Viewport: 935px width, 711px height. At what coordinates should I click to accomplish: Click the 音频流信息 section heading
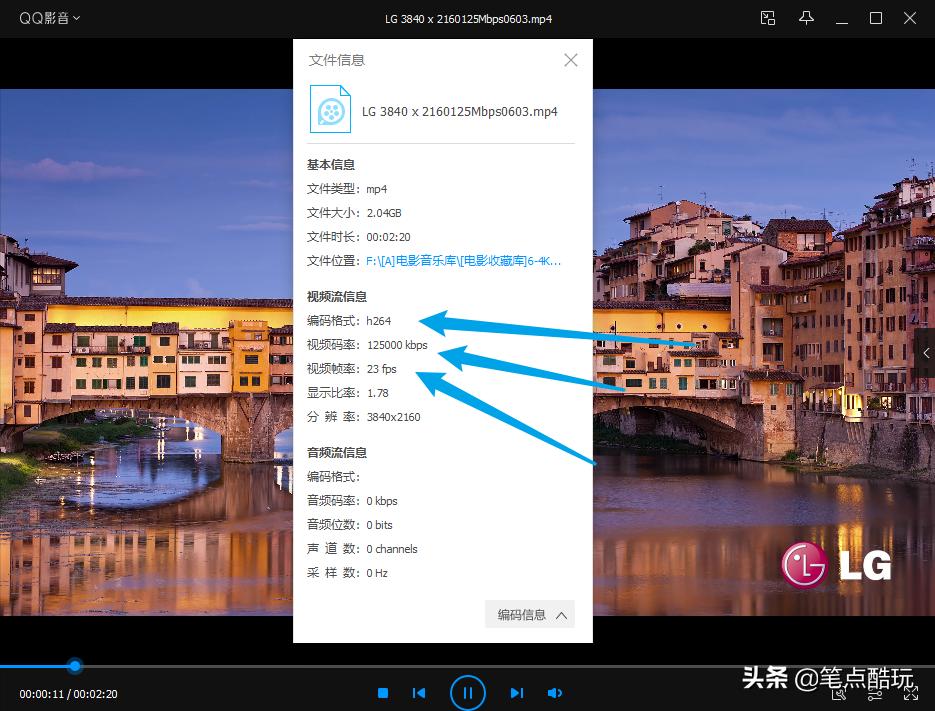[337, 453]
